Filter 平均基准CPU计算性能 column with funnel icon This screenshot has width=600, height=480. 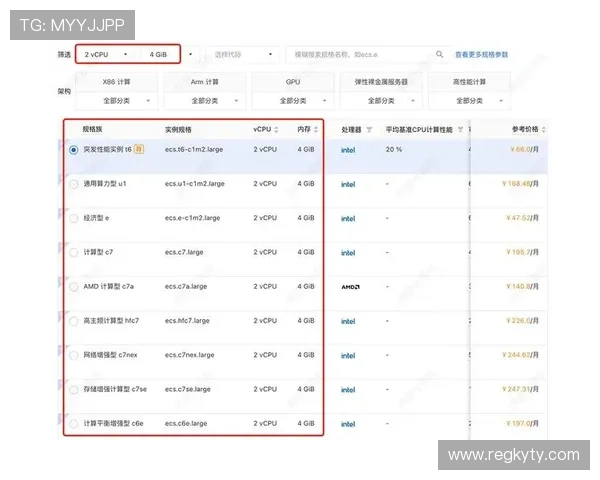click(460, 130)
